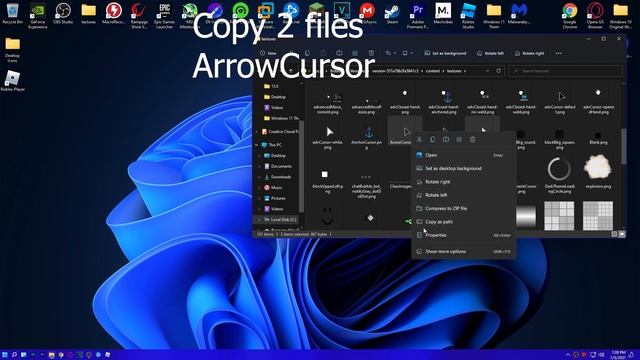Viewport: 640px width, 360px height.
Task: Select Music in the sidebar
Action: (273, 188)
